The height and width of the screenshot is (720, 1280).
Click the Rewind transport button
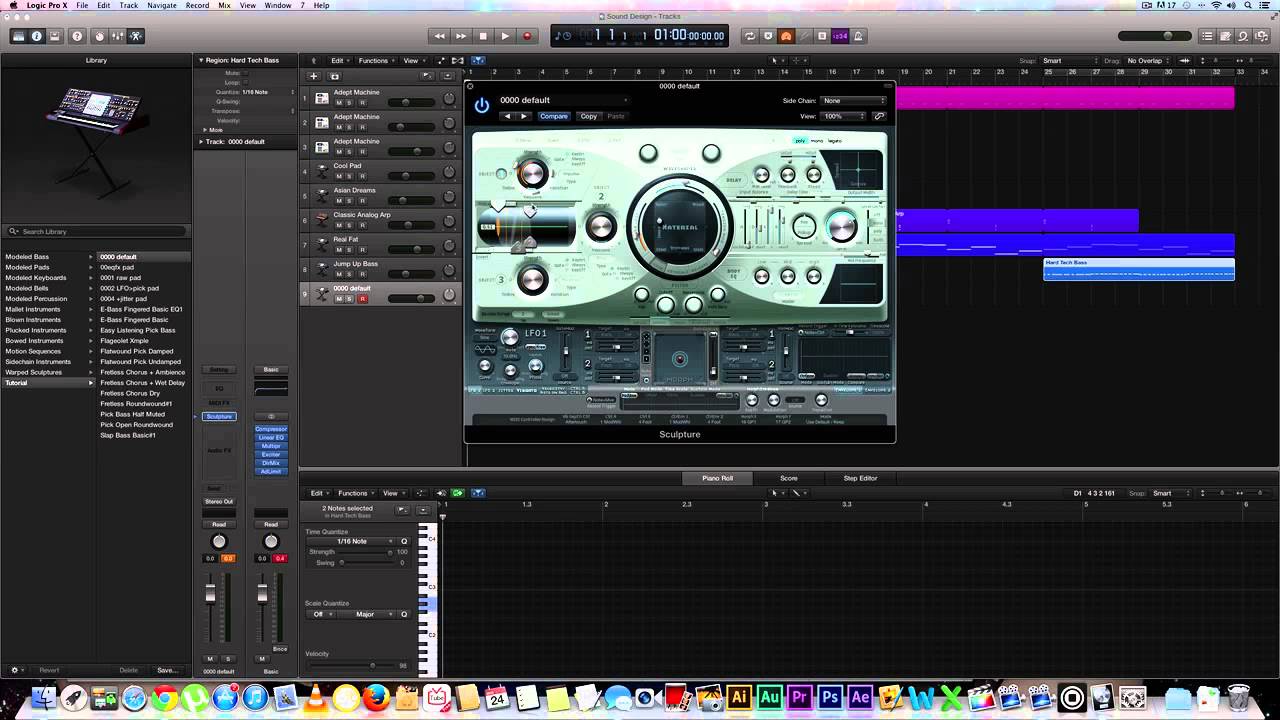[x=439, y=36]
